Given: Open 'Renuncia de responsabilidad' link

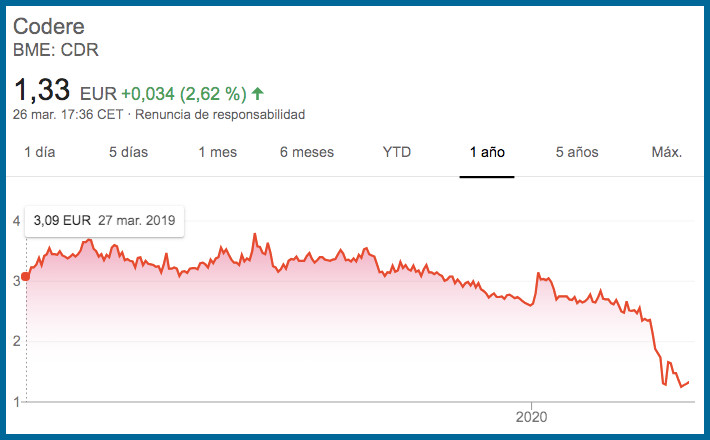Looking at the screenshot, I should coord(220,115).
